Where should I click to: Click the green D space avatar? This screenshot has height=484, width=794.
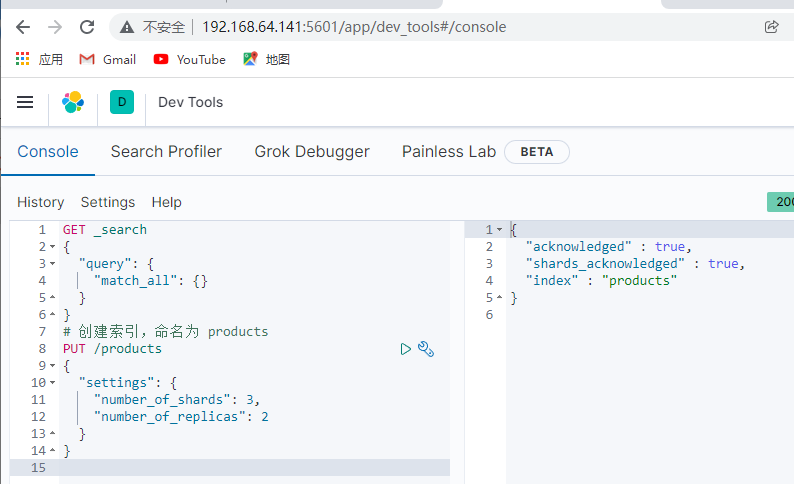click(122, 102)
